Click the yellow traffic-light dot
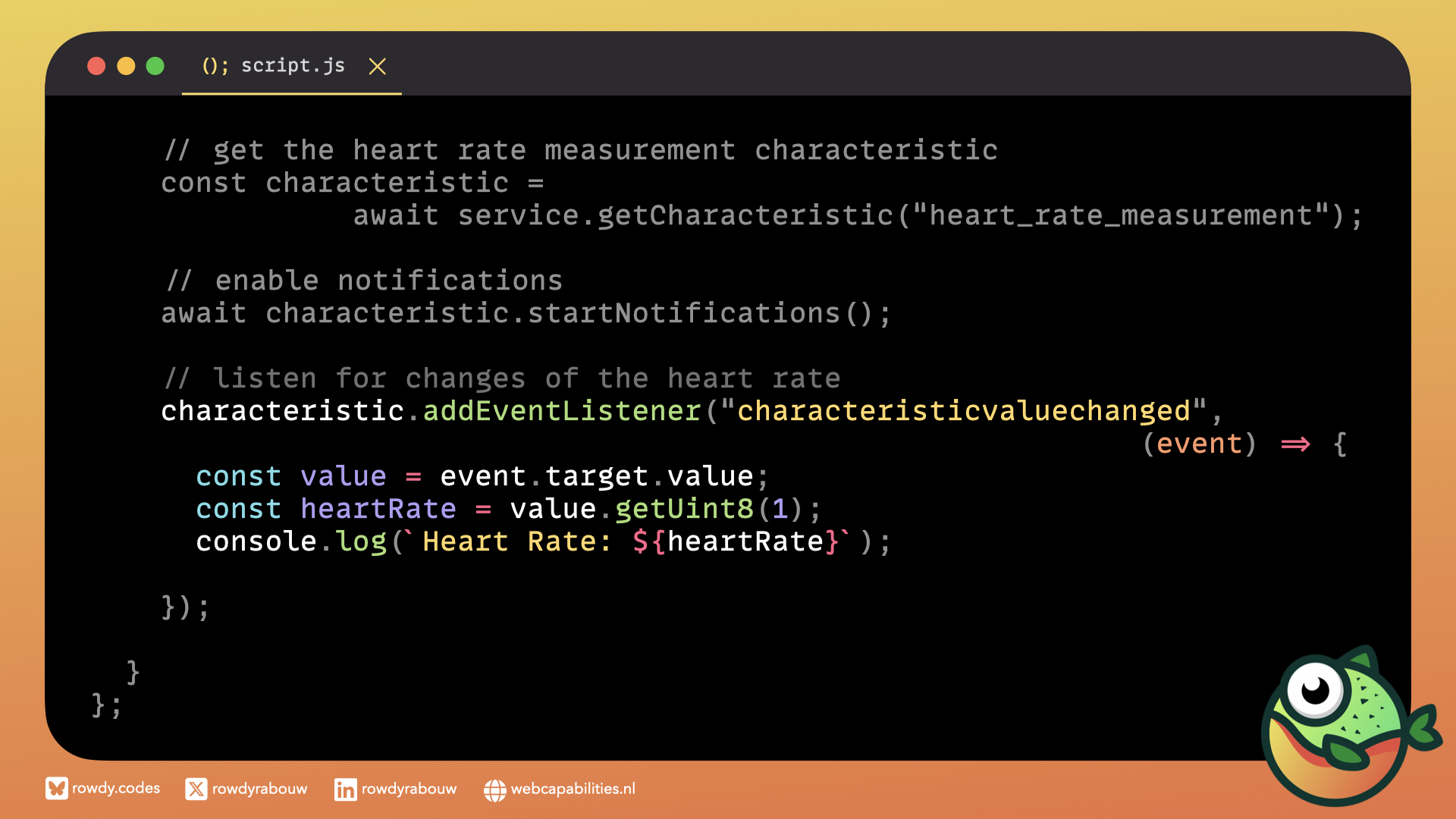Image resolution: width=1456 pixels, height=819 pixels. click(x=126, y=66)
